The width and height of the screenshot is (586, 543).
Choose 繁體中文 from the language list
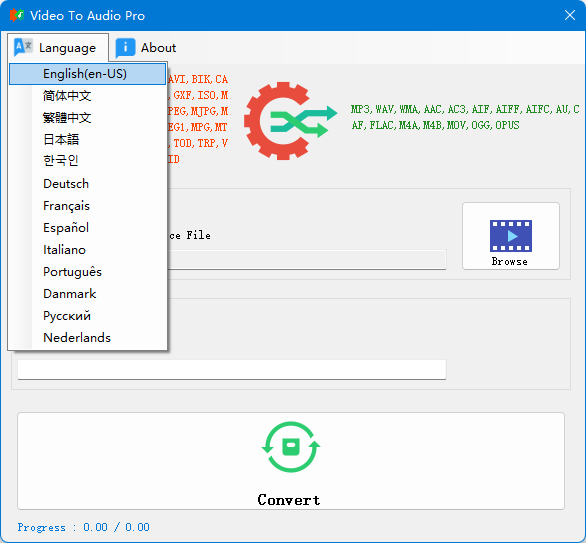(x=87, y=118)
